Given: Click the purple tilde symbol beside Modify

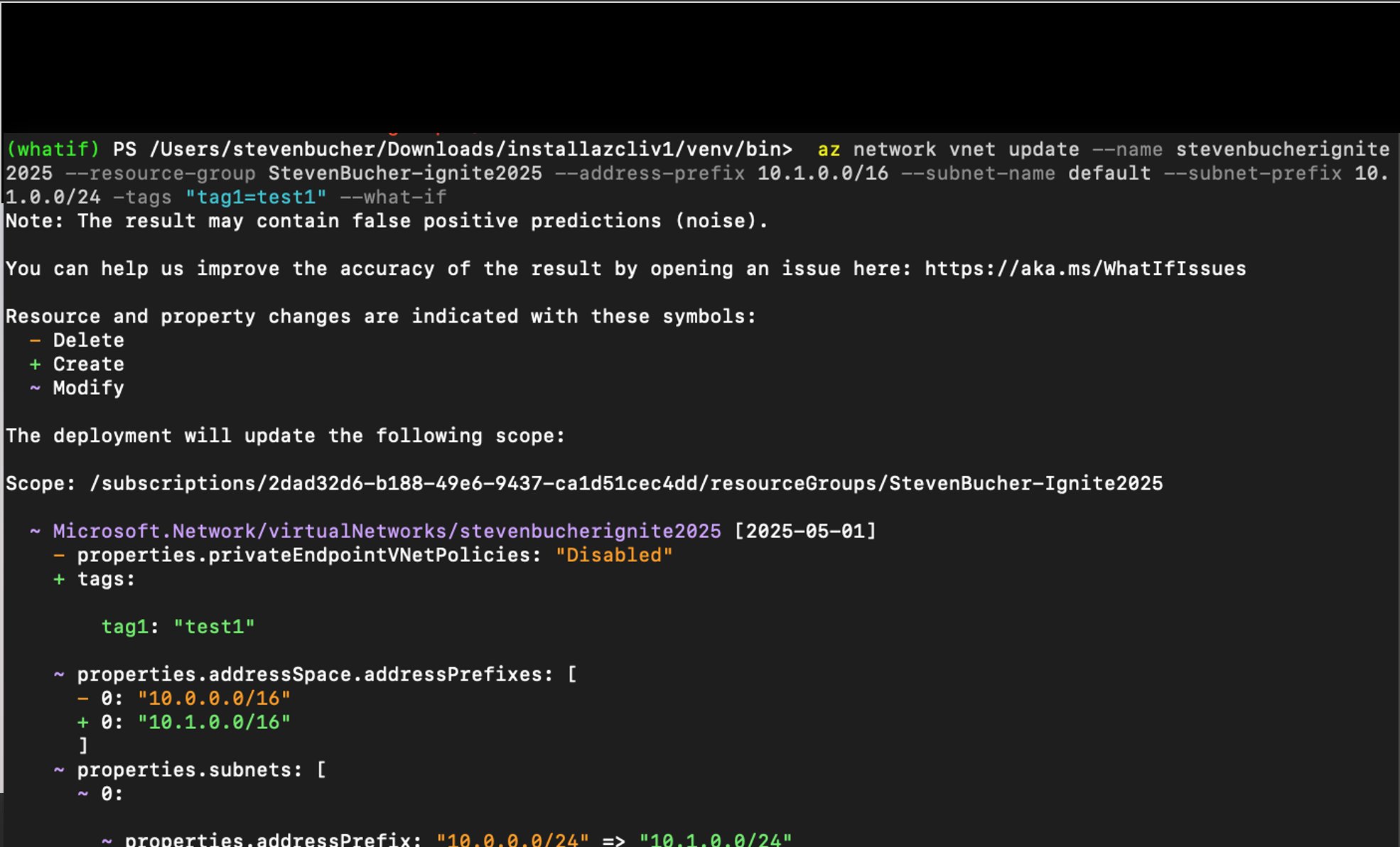Looking at the screenshot, I should coord(35,388).
